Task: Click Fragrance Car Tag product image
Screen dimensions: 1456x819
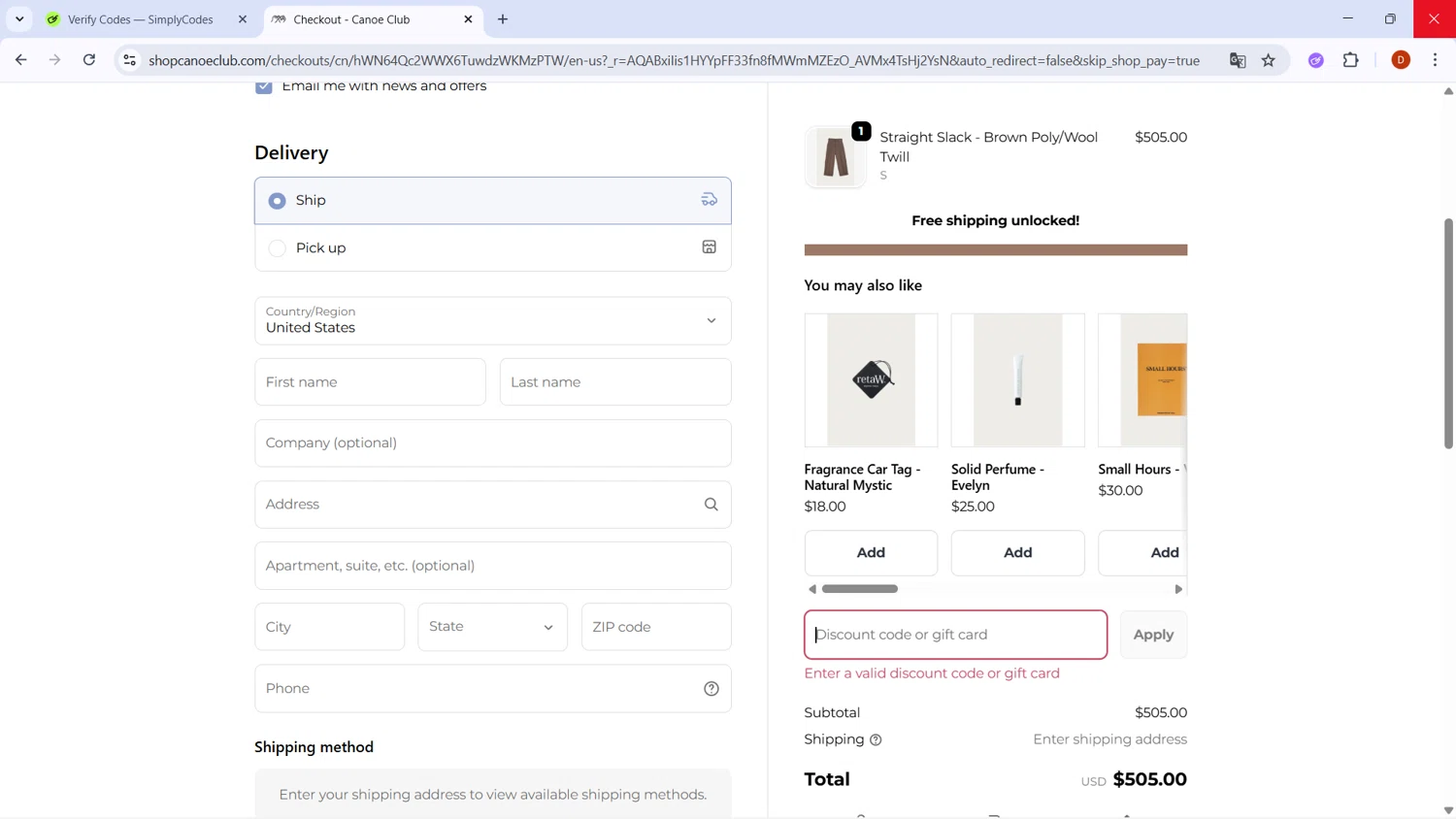Action: pos(871,379)
